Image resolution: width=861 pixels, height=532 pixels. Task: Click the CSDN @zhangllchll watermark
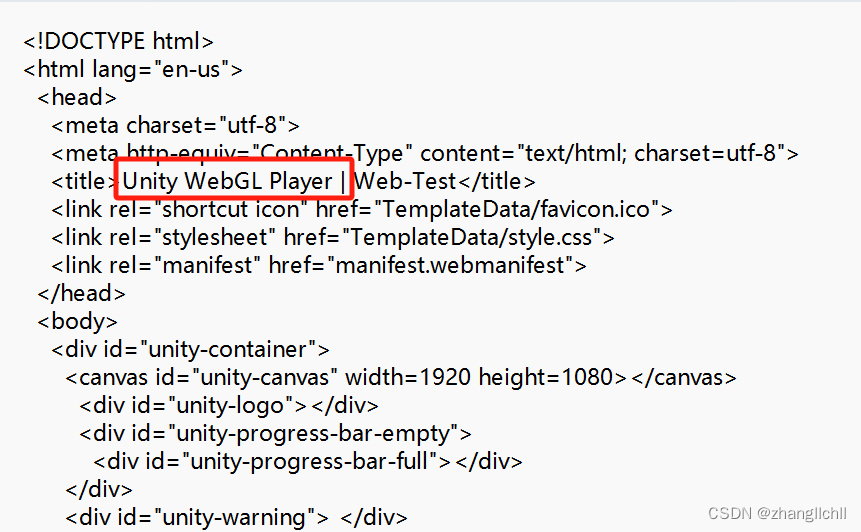[x=778, y=513]
